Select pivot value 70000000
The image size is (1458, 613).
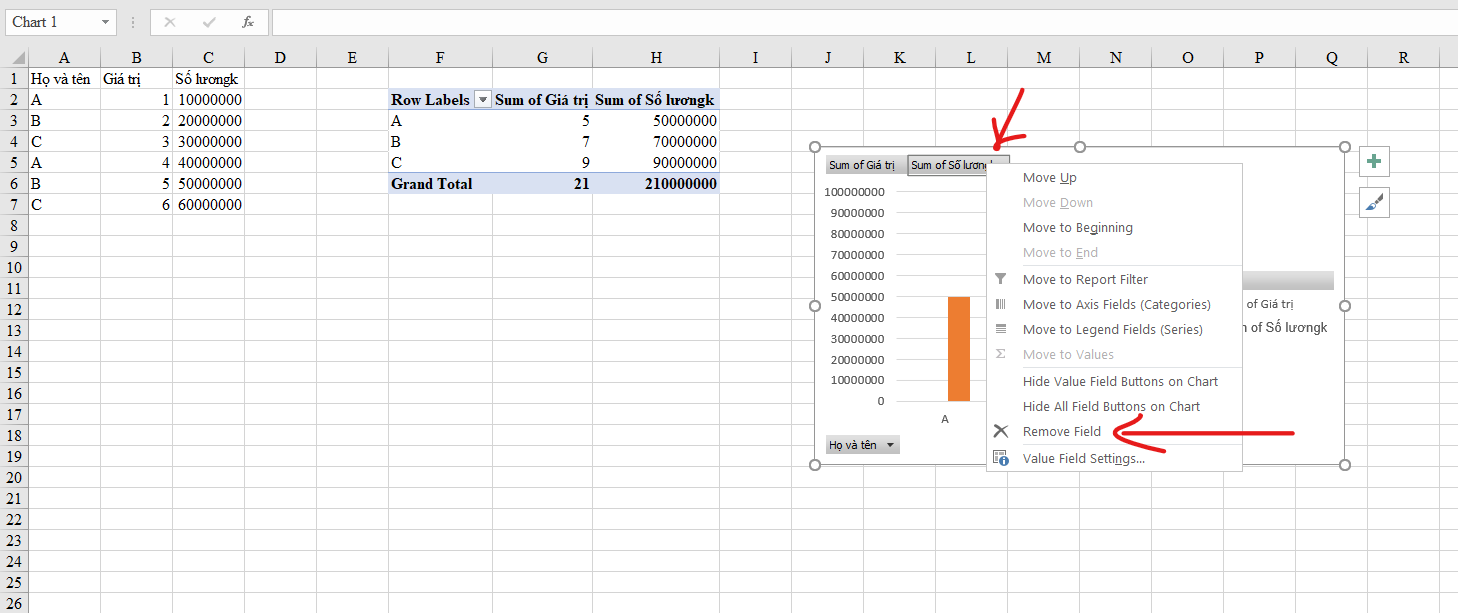click(655, 141)
